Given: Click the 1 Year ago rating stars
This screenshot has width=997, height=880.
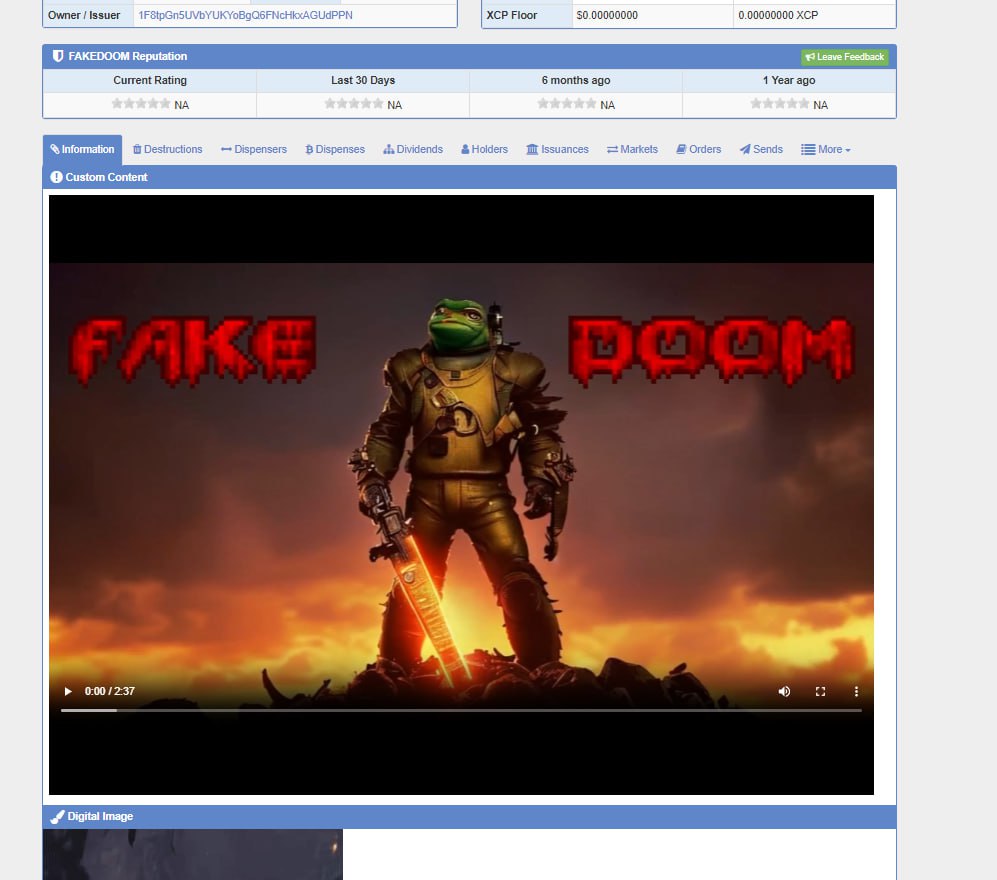Looking at the screenshot, I should coord(780,104).
